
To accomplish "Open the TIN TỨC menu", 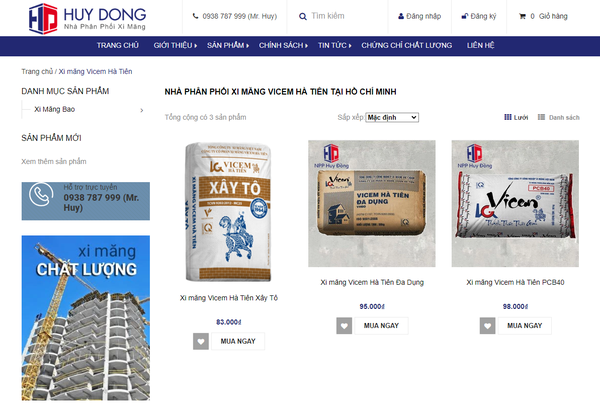I will [334, 46].
